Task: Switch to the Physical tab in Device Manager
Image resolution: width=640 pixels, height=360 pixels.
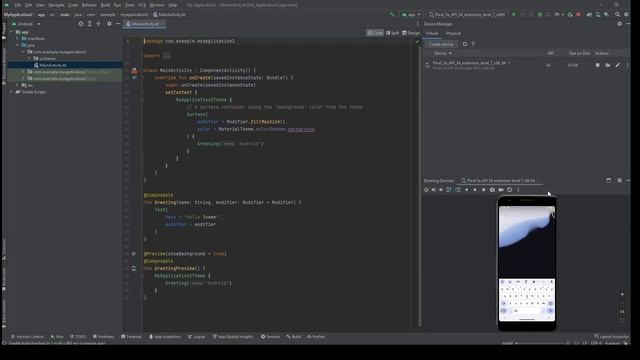Action: pos(453,33)
